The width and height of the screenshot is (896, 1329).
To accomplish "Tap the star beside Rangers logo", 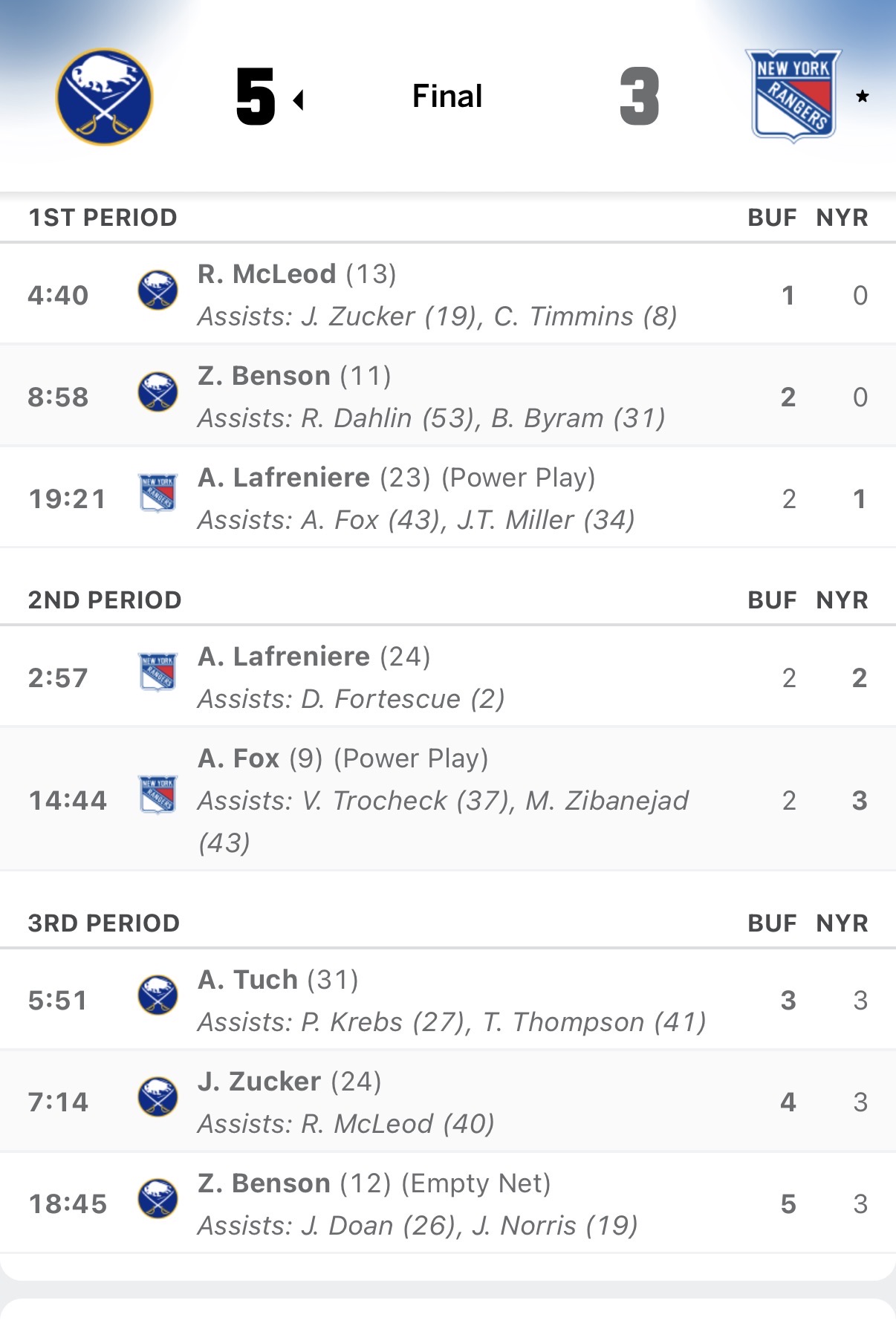I will 862,97.
